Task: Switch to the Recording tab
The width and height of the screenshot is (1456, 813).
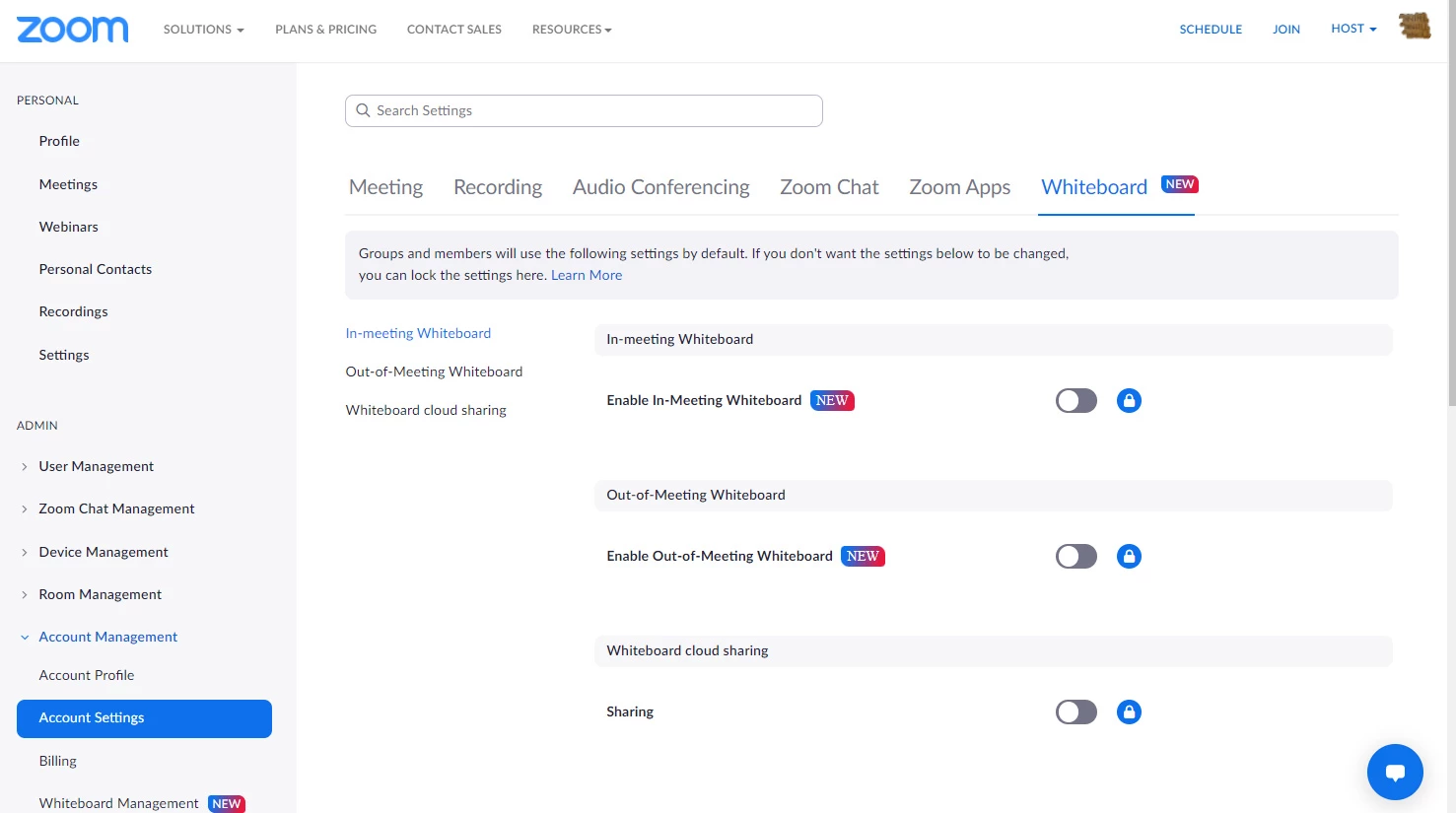Action: (x=498, y=187)
